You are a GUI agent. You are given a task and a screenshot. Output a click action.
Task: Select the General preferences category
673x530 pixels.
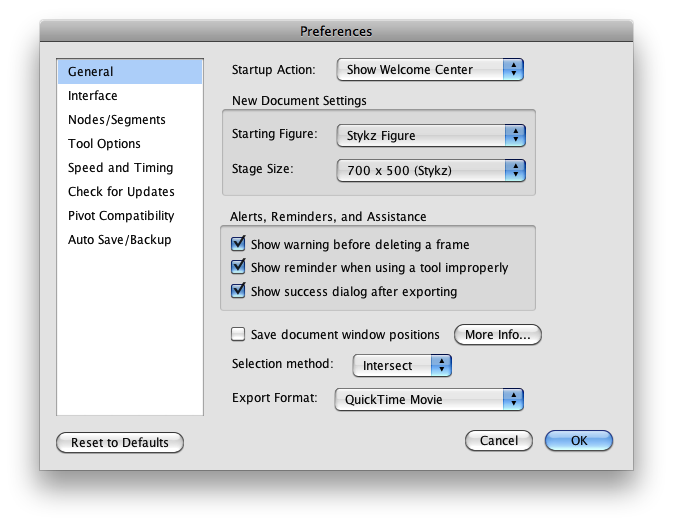click(130, 72)
